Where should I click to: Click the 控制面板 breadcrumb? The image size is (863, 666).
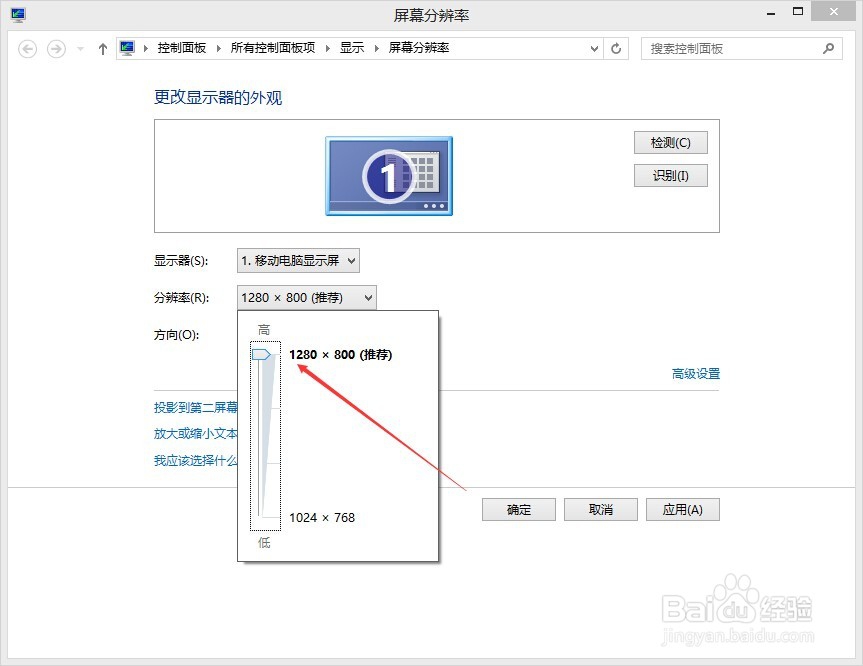[182, 48]
